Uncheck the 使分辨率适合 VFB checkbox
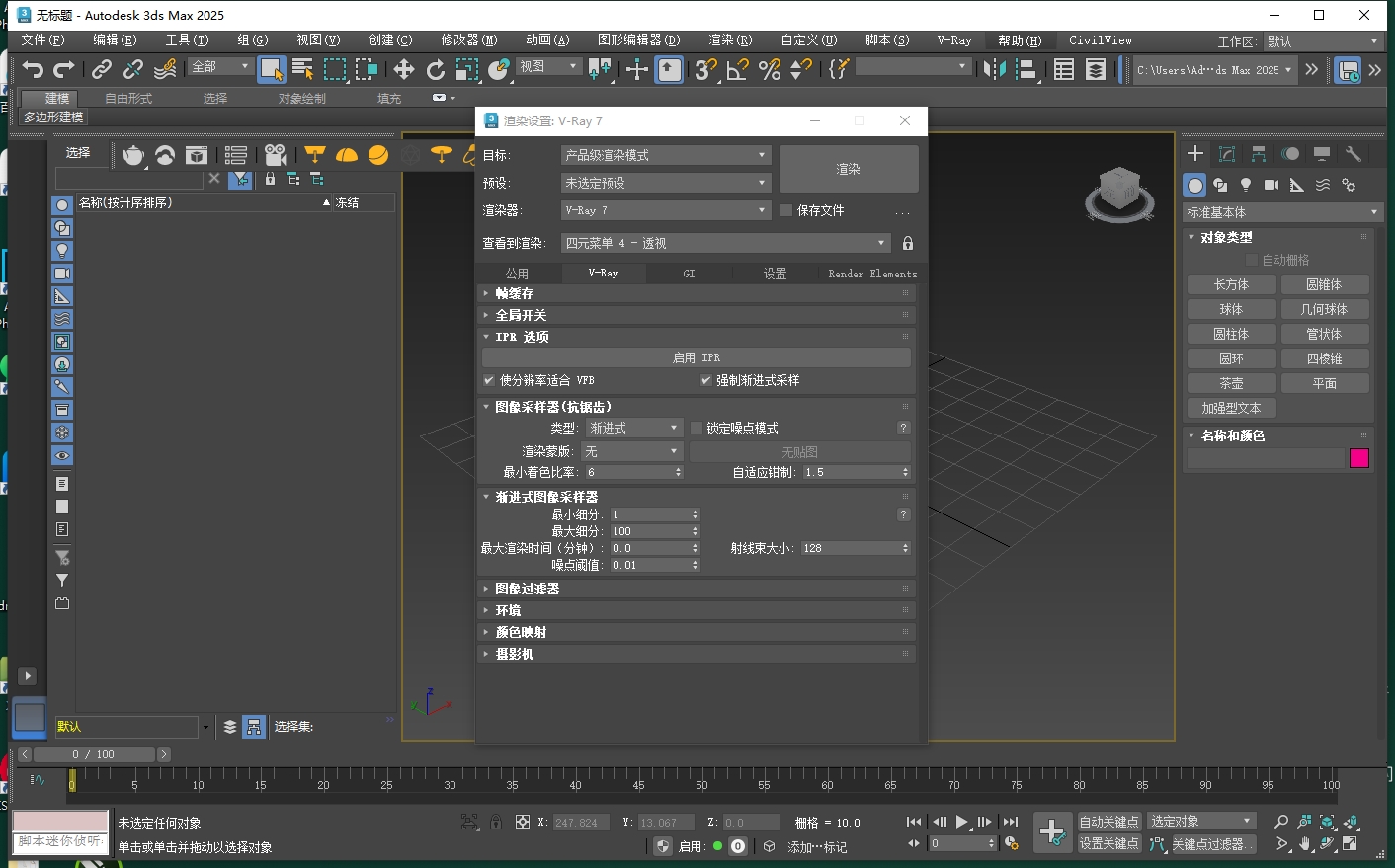The width and height of the screenshot is (1395, 868). coord(488,380)
